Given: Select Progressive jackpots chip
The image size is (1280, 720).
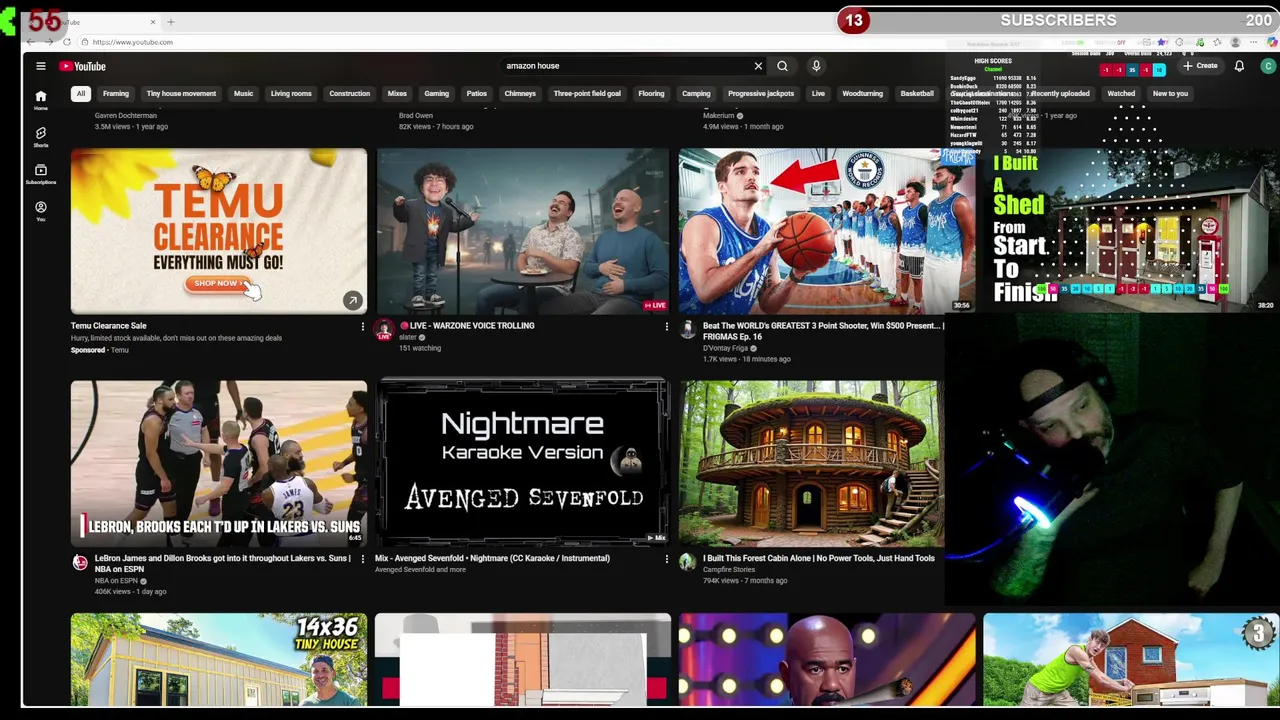Looking at the screenshot, I should coord(761,93).
